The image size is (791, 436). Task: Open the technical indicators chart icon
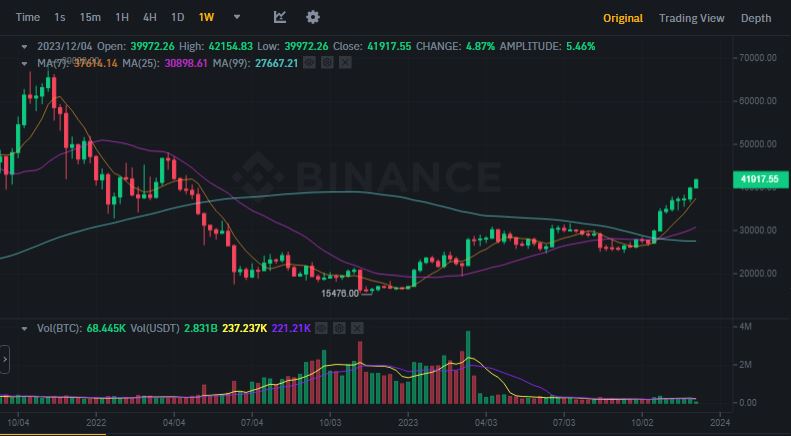coord(280,17)
